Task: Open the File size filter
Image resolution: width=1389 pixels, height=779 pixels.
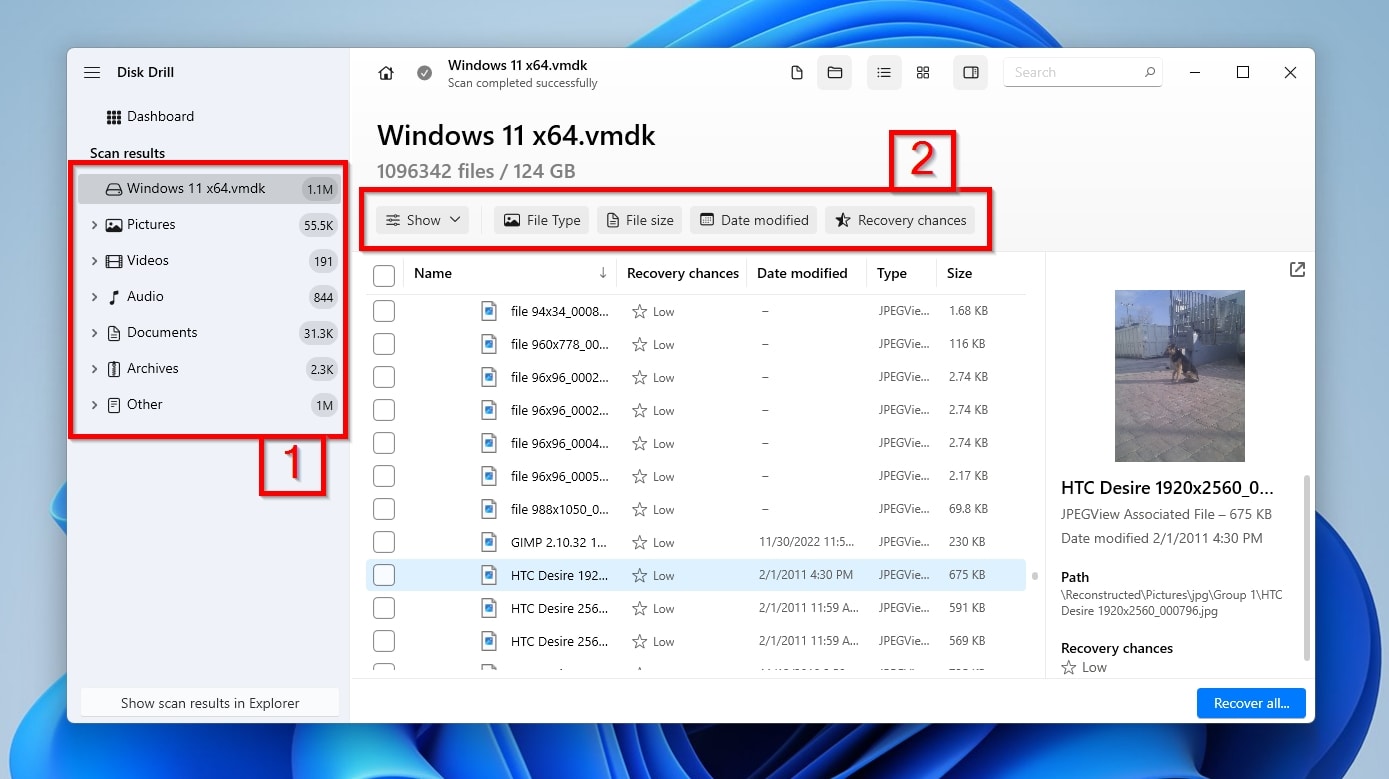Action: (640, 221)
